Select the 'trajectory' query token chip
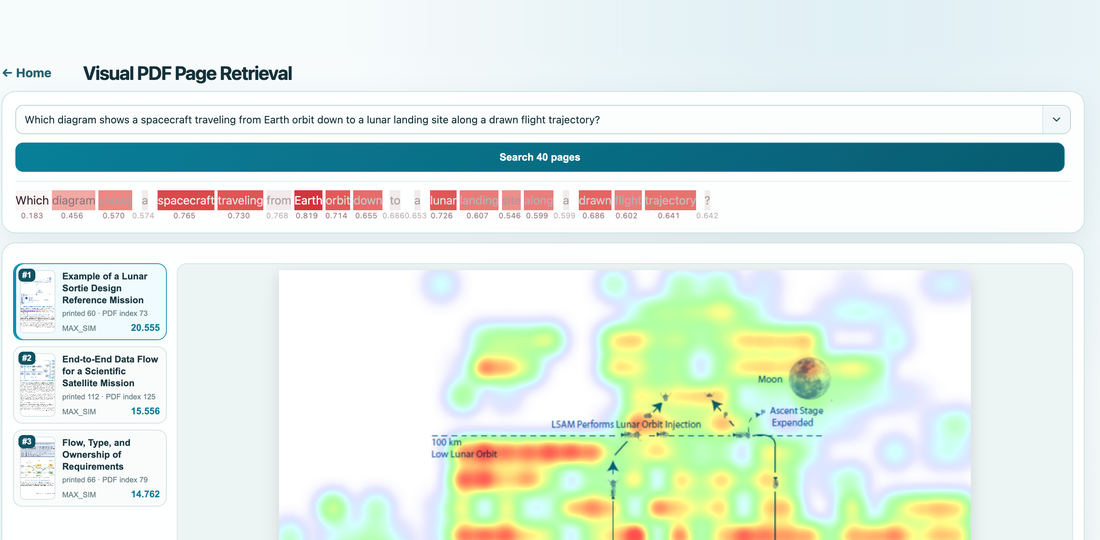 pos(671,201)
